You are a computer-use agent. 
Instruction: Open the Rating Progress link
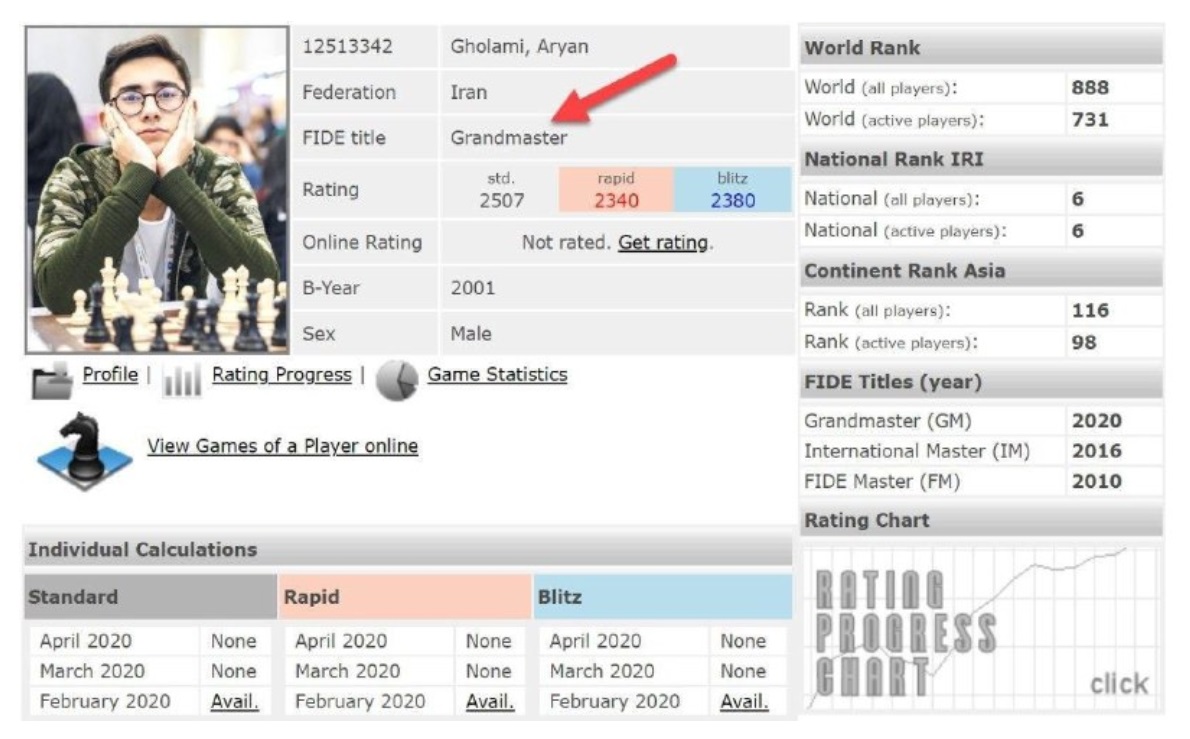pyautogui.click(x=282, y=375)
